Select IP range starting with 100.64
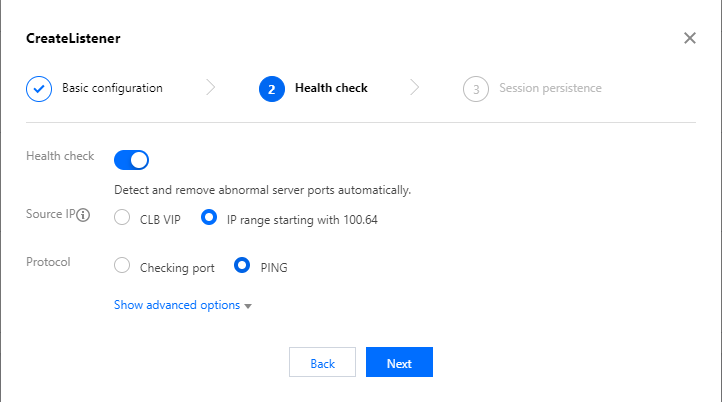 [210, 217]
